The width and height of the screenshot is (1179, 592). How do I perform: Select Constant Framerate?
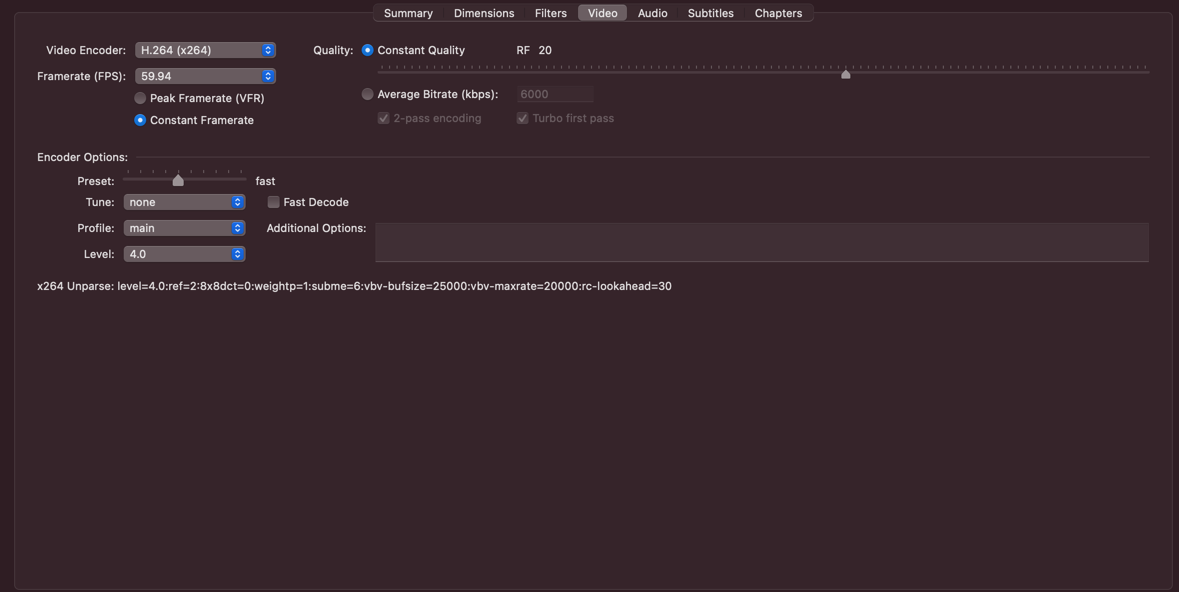140,119
